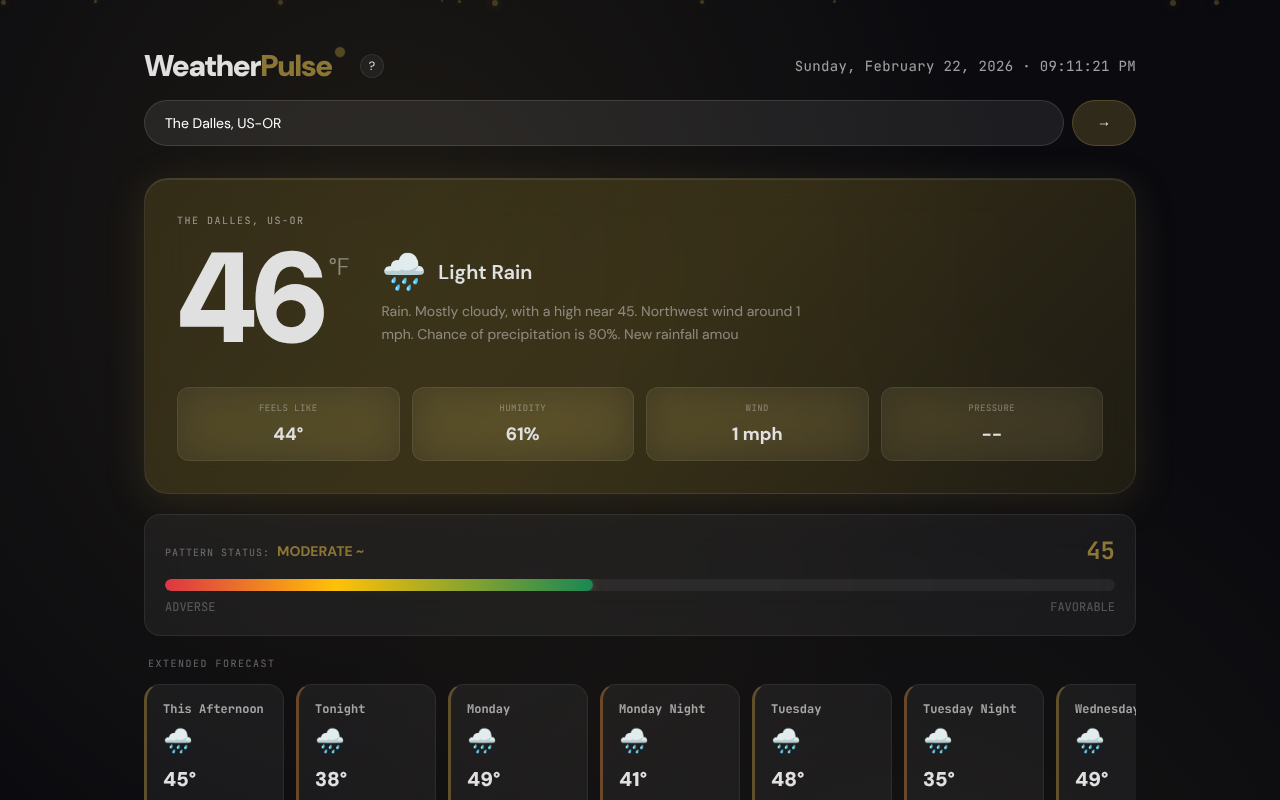Click the Tuesday Night rain icon
Viewport: 1280px width, 800px height.
coord(938,741)
